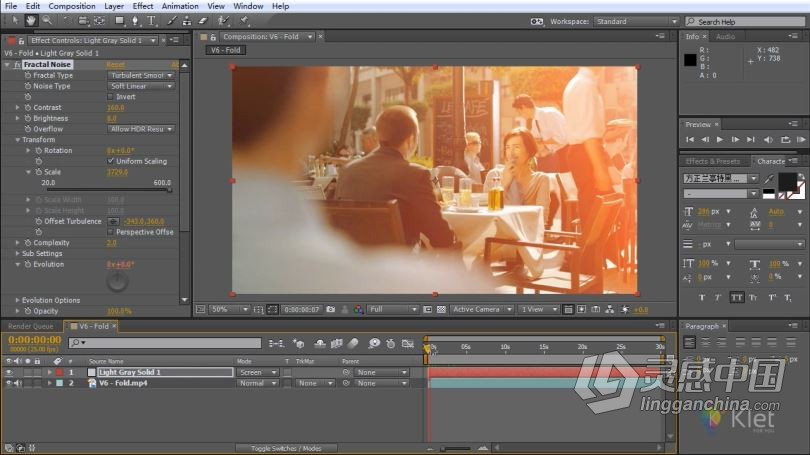
Task: Jump to first frame in Preview panel
Action: click(690, 139)
